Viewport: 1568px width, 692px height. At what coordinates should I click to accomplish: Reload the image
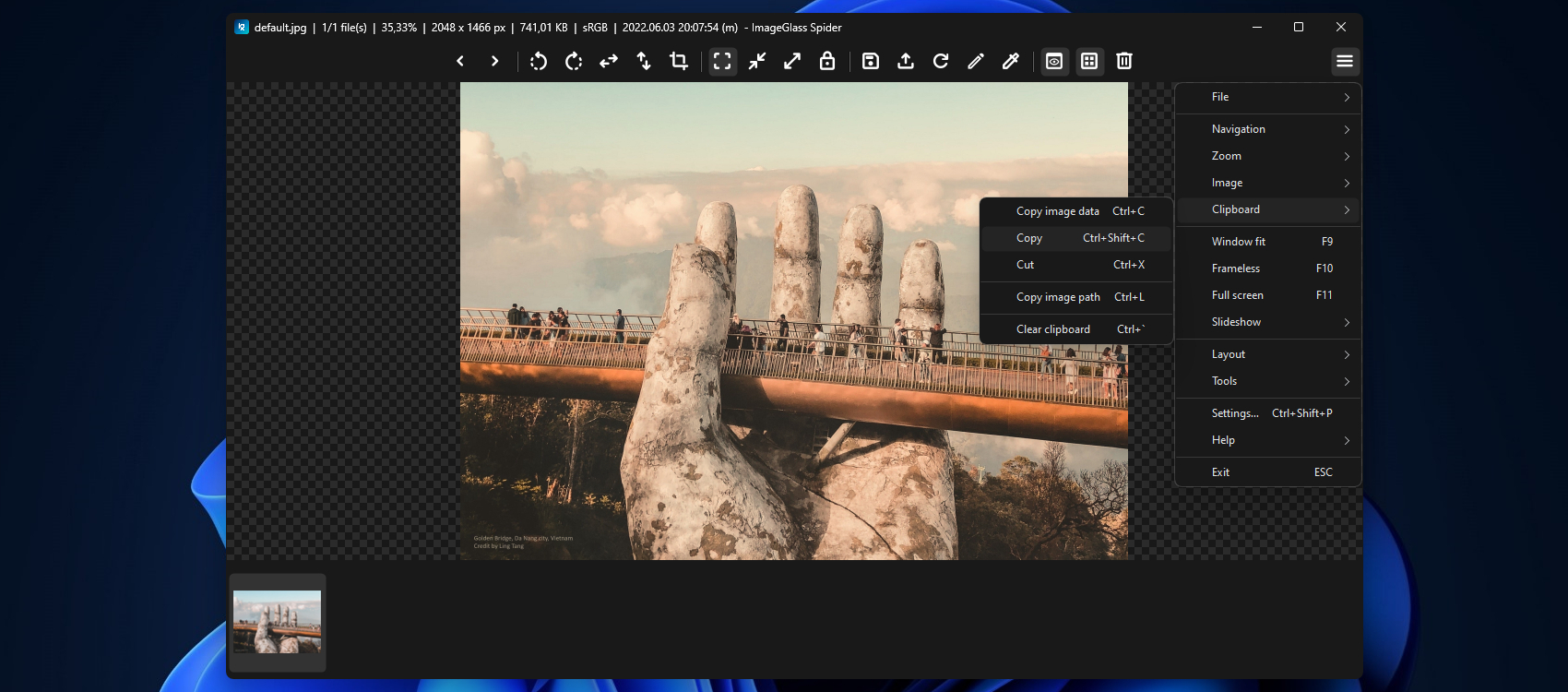(x=941, y=61)
